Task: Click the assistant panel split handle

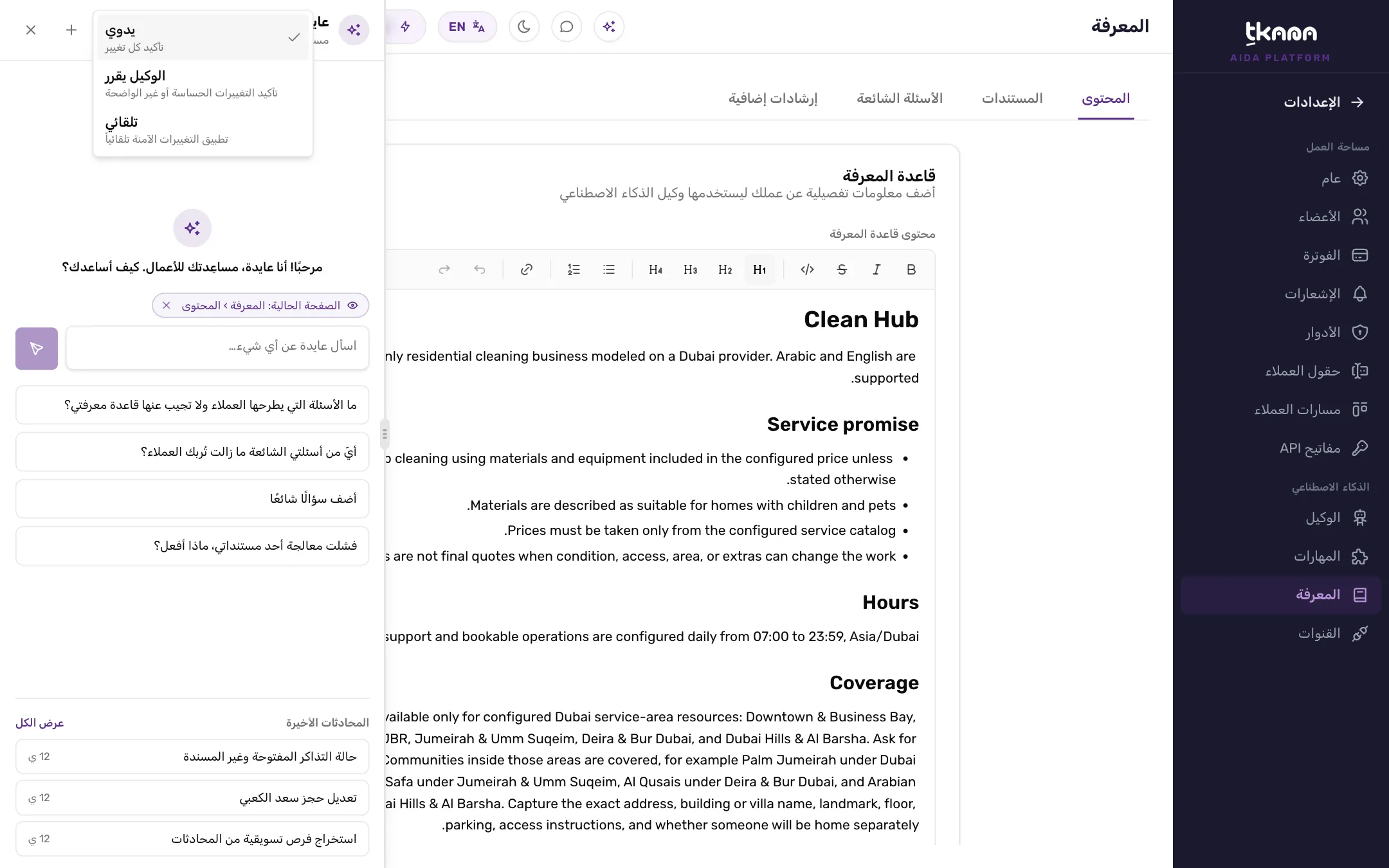Action: 385,434
